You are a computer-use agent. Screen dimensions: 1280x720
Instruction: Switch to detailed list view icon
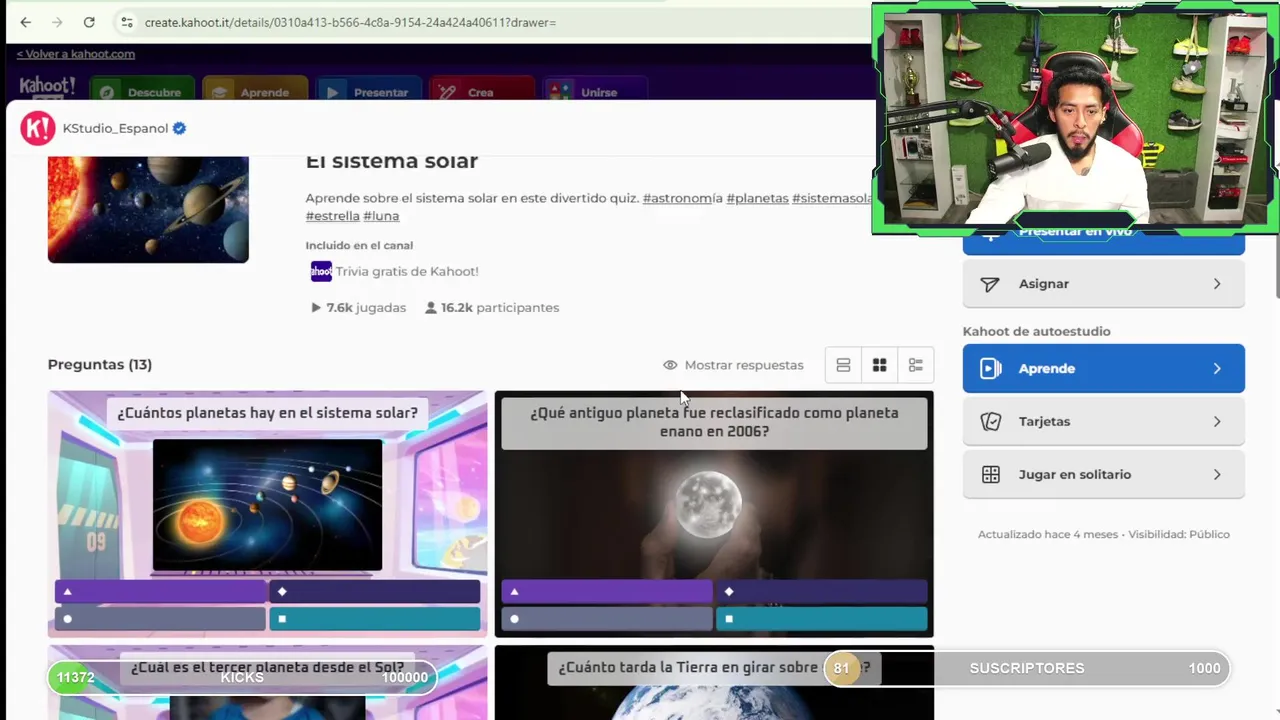[x=915, y=365]
